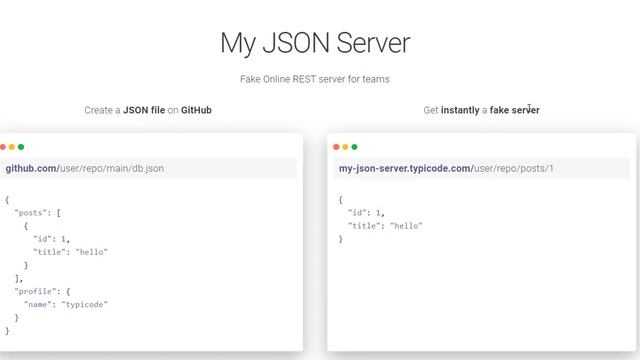Click the "id": 1, line in db.json
640x360 pixels.
click(51, 239)
